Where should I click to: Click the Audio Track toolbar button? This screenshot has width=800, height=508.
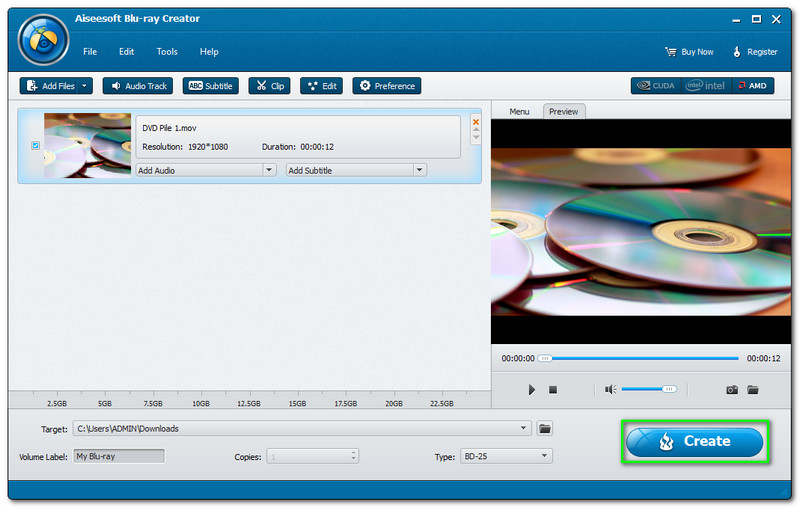pos(139,86)
